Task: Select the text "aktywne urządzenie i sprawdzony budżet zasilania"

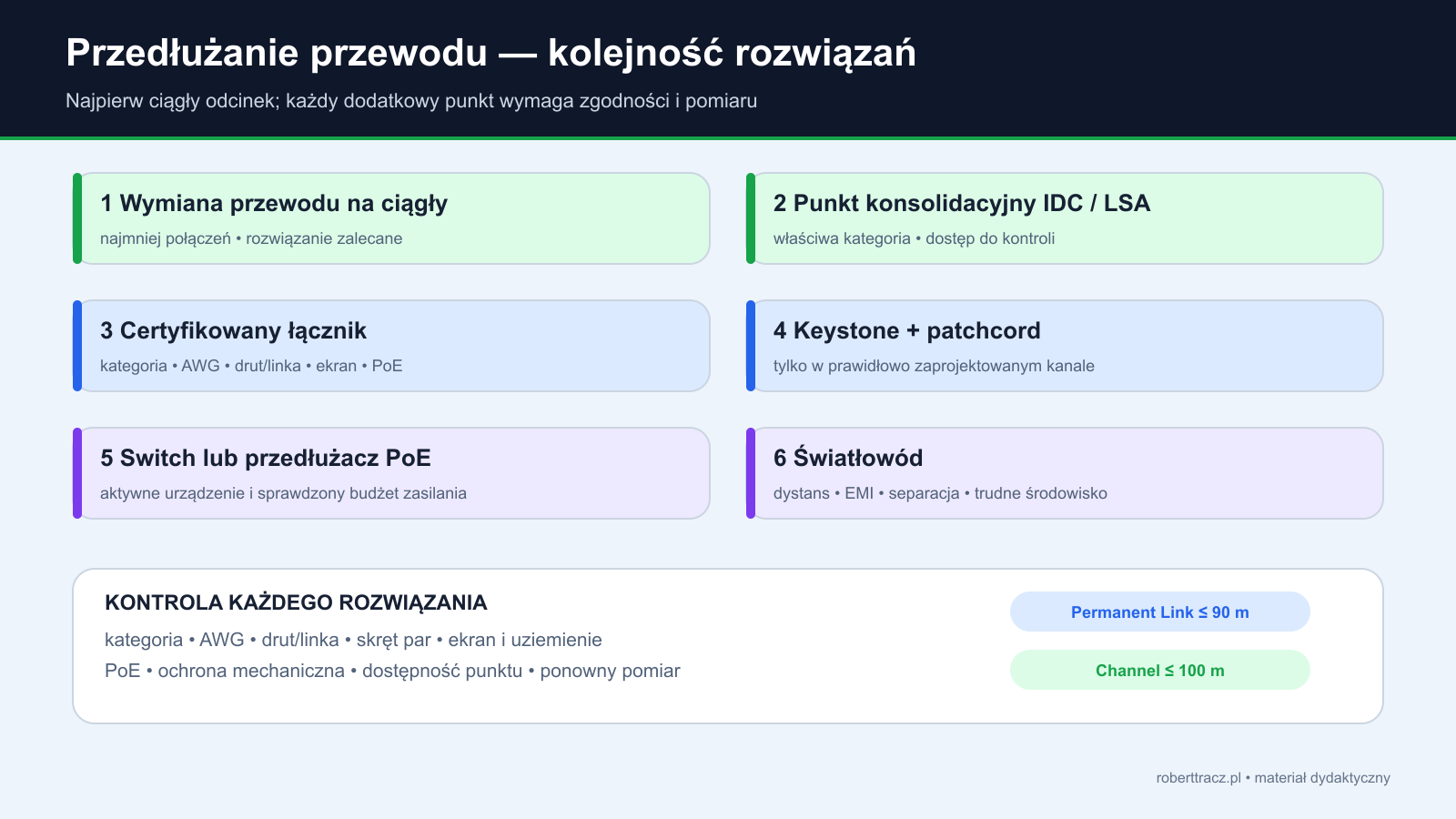Action: pos(283,493)
